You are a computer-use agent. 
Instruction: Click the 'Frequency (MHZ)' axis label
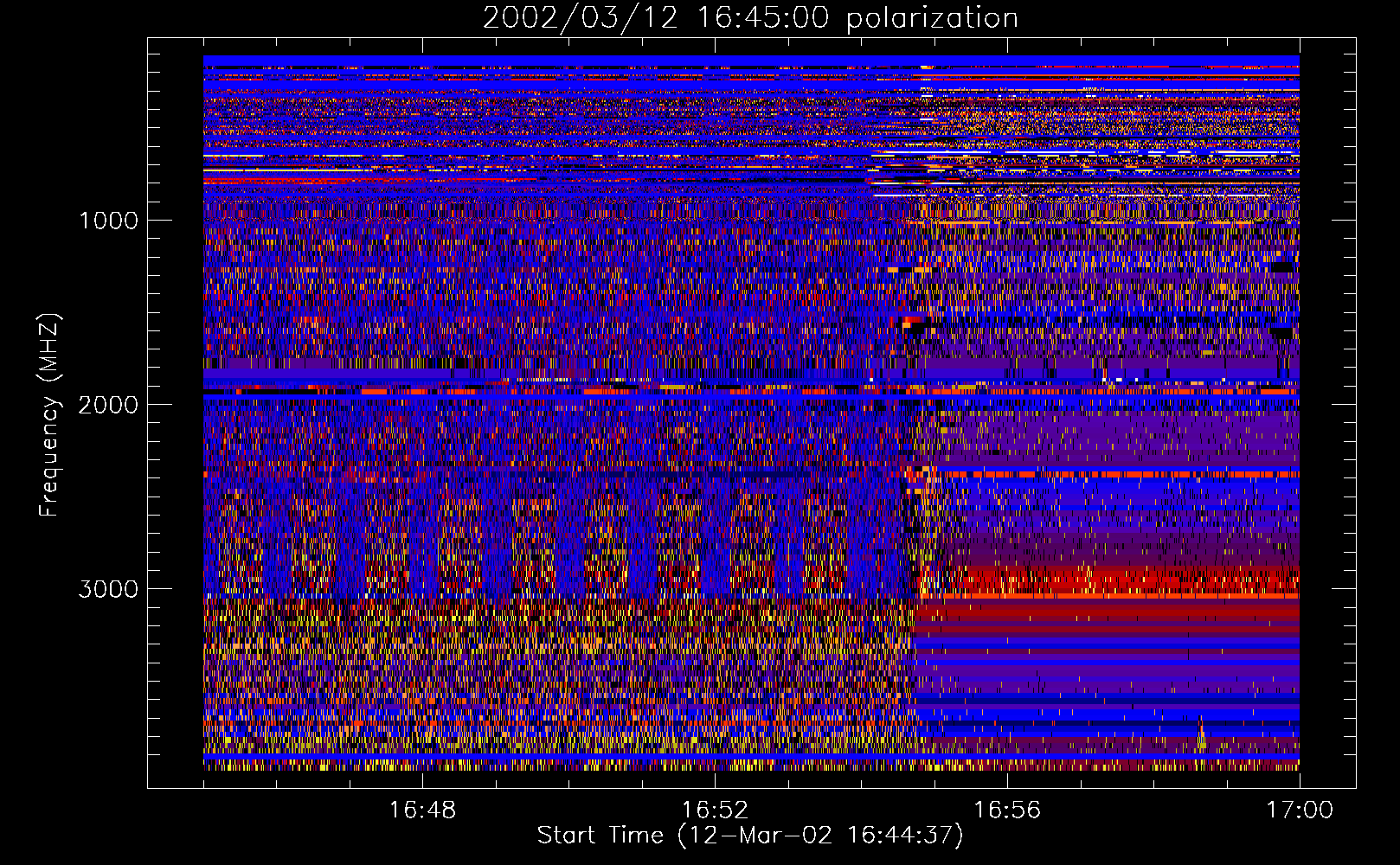click(x=49, y=415)
